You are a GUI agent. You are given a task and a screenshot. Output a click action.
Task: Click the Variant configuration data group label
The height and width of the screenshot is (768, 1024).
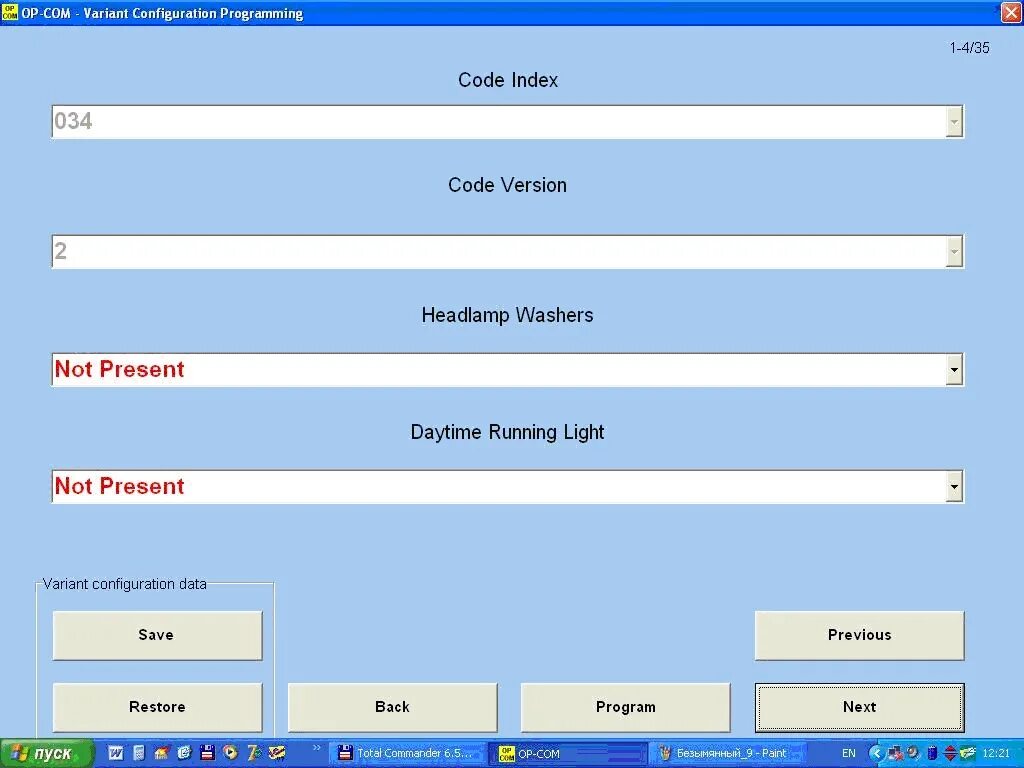[124, 584]
